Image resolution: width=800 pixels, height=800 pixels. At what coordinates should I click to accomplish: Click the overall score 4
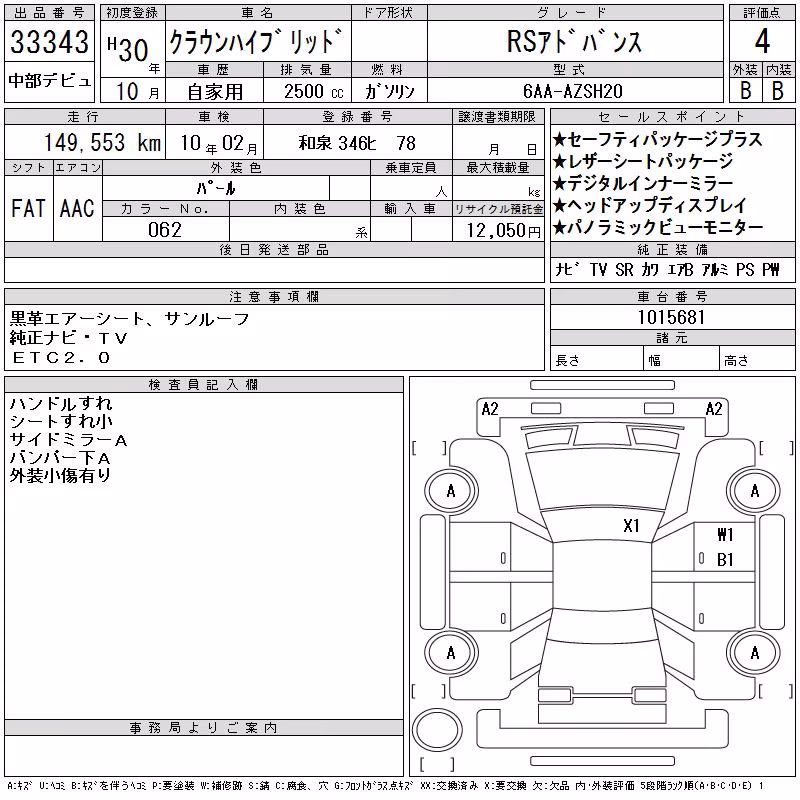762,41
